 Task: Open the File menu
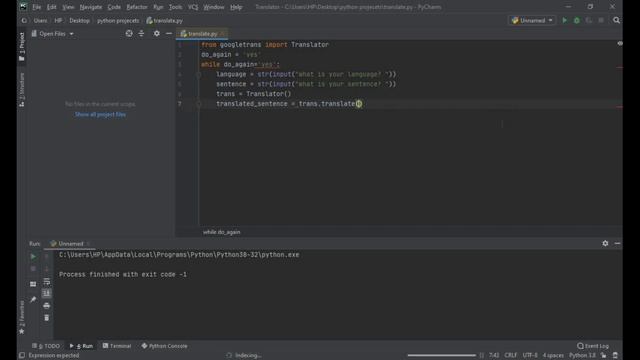[36, 7]
